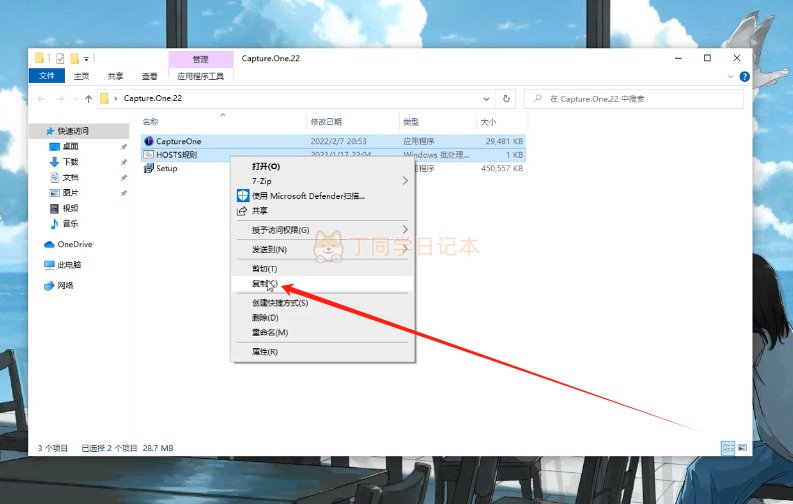Open the 文件 ribbon tab

pyautogui.click(x=47, y=76)
